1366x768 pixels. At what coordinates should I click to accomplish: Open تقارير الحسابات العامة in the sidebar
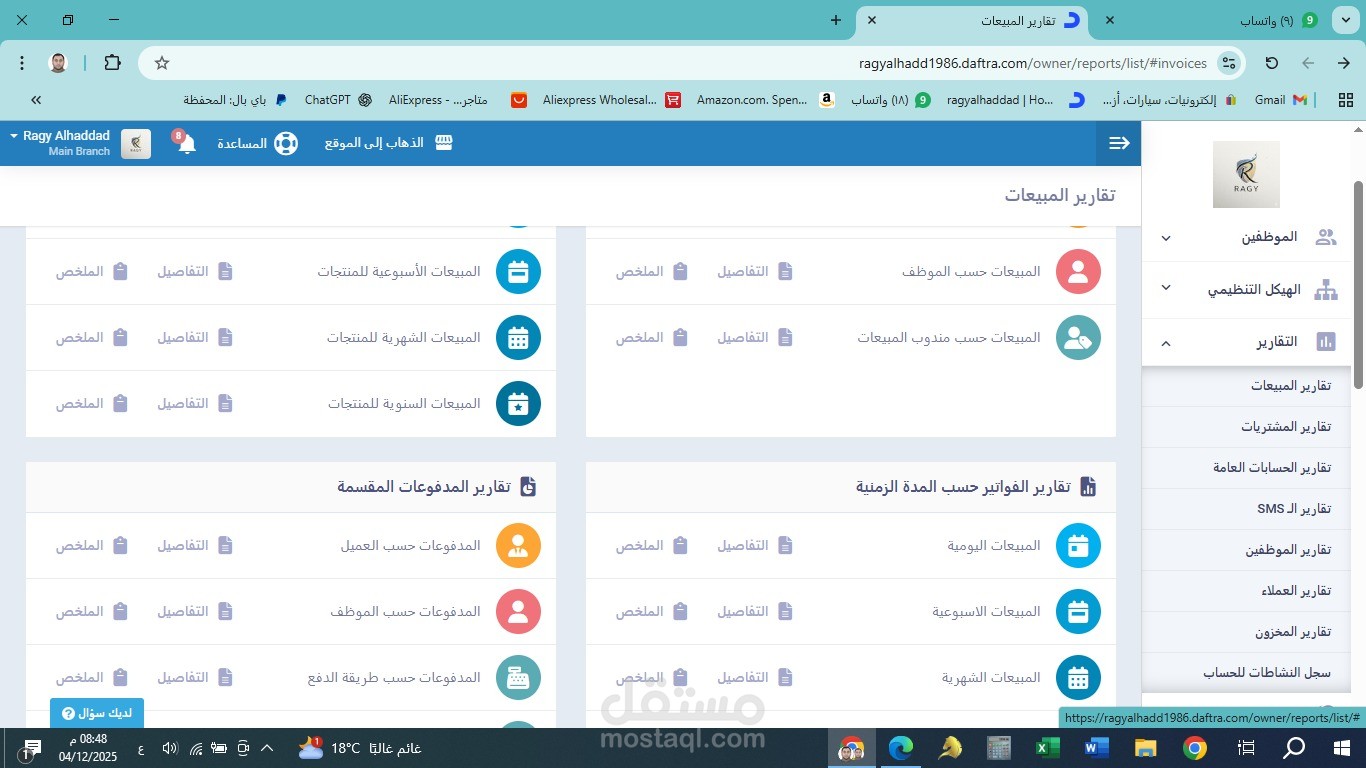tap(1272, 467)
